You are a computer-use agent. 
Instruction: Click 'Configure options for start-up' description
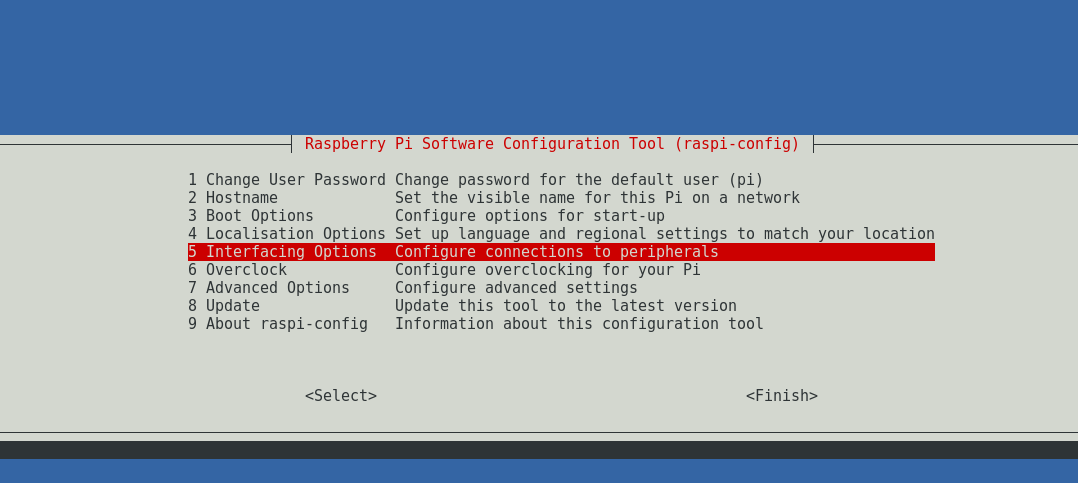pos(529,216)
